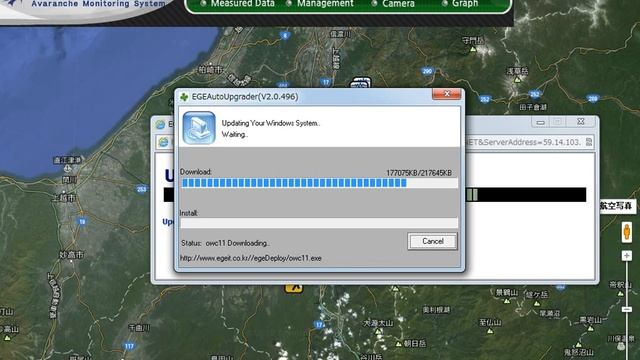Click the Street View pegman icon
The image size is (640, 360).
click(x=627, y=231)
